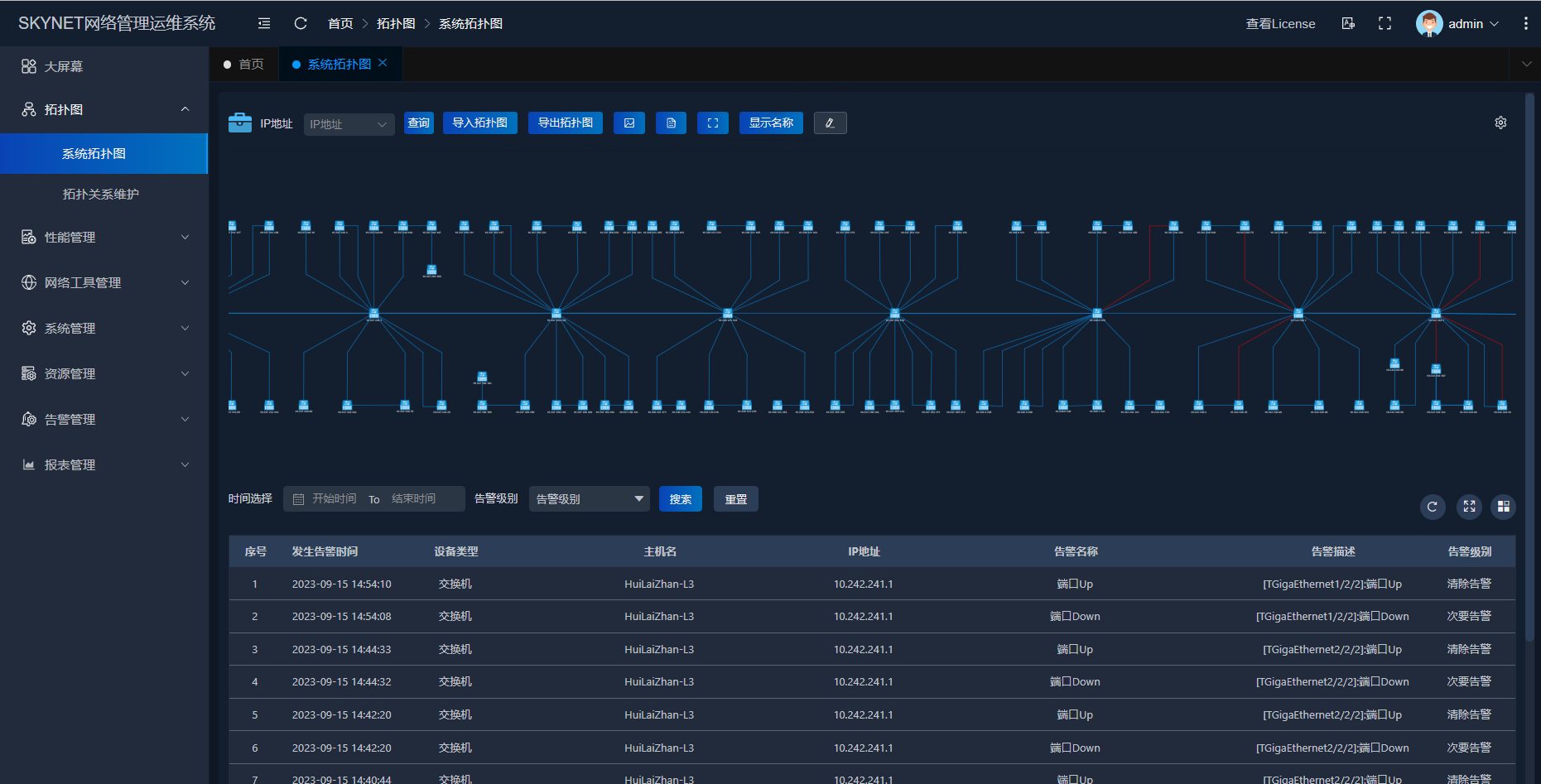The image size is (1541, 784).
Task: Select the first central hub switch node
Action: pos(373,313)
